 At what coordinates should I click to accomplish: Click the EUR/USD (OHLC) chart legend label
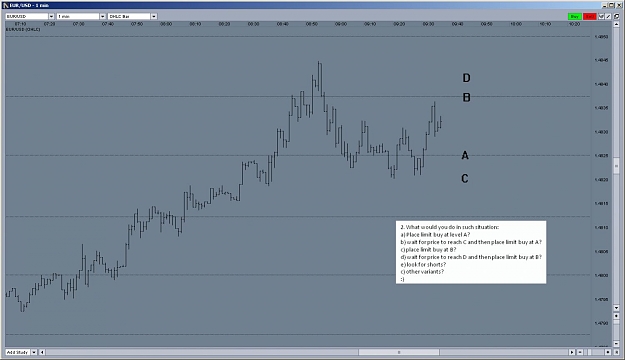coord(23,30)
